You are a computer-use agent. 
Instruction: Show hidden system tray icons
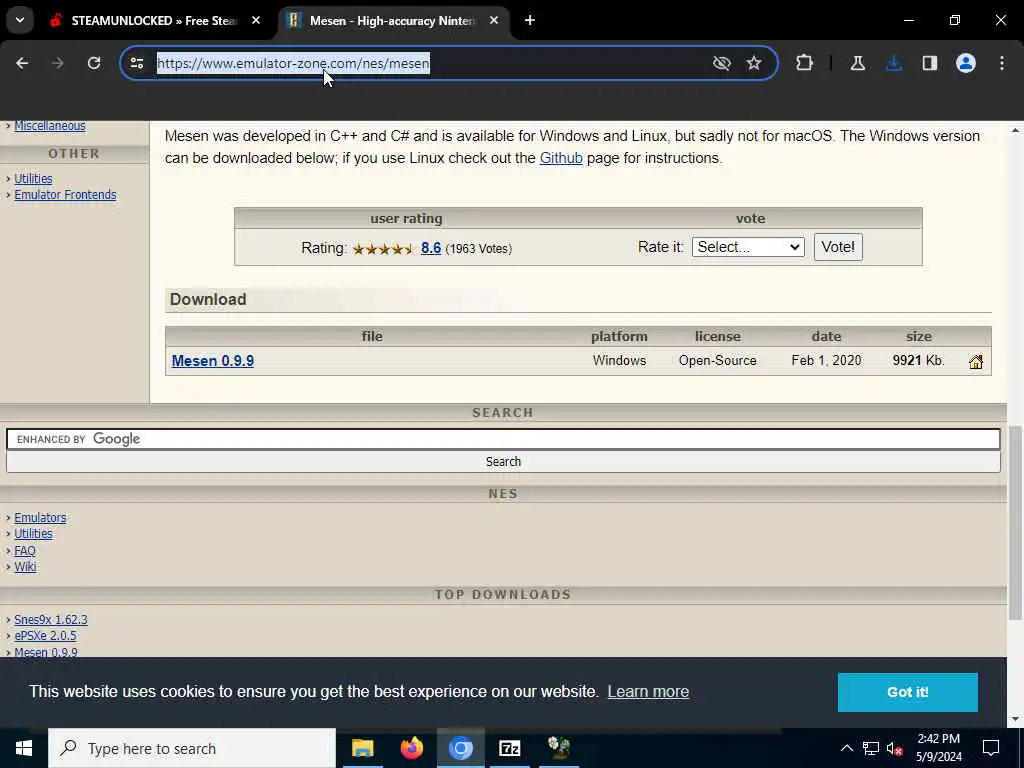click(x=846, y=748)
